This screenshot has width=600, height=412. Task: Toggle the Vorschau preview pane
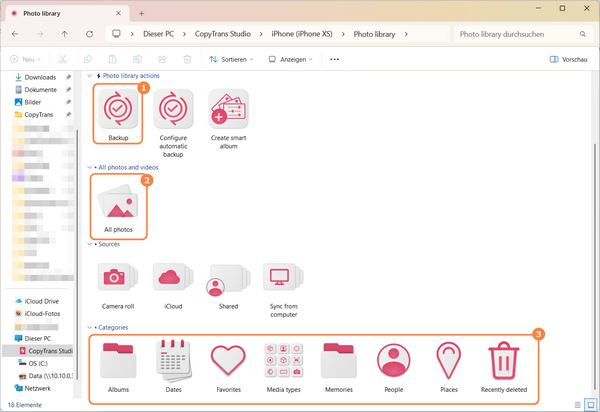click(x=568, y=59)
